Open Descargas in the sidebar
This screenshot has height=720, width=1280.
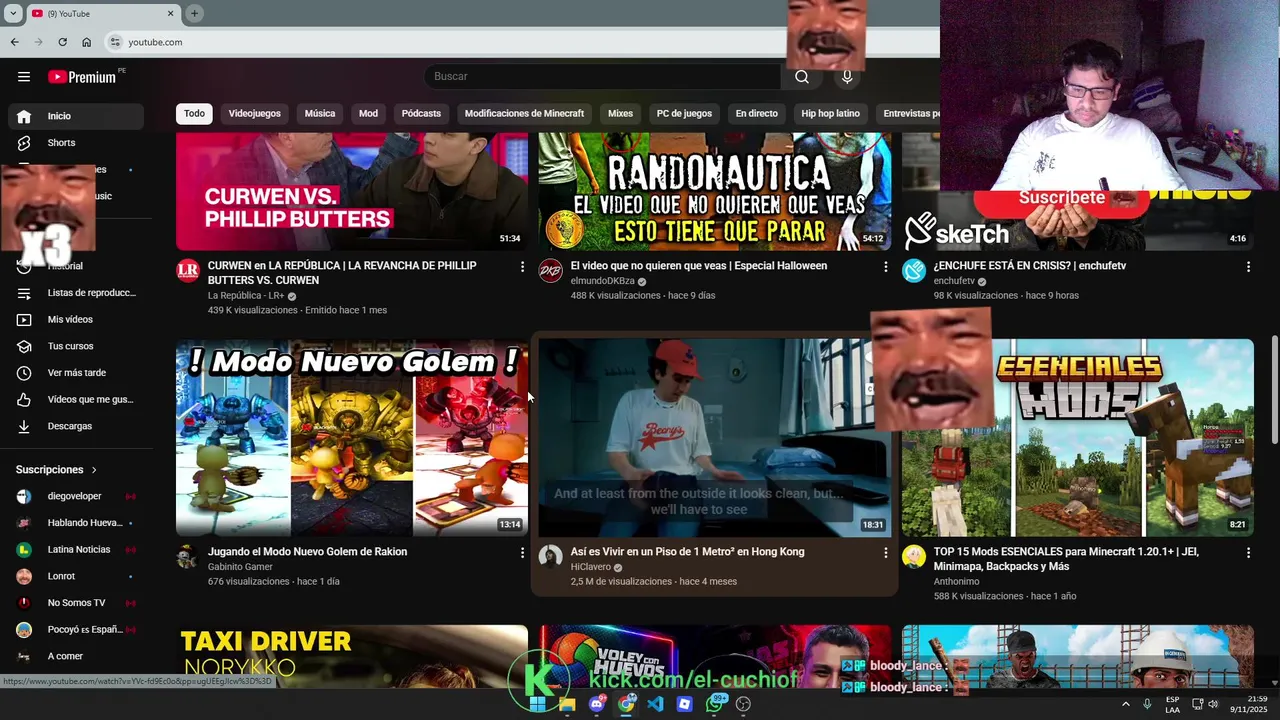[x=76, y=426]
